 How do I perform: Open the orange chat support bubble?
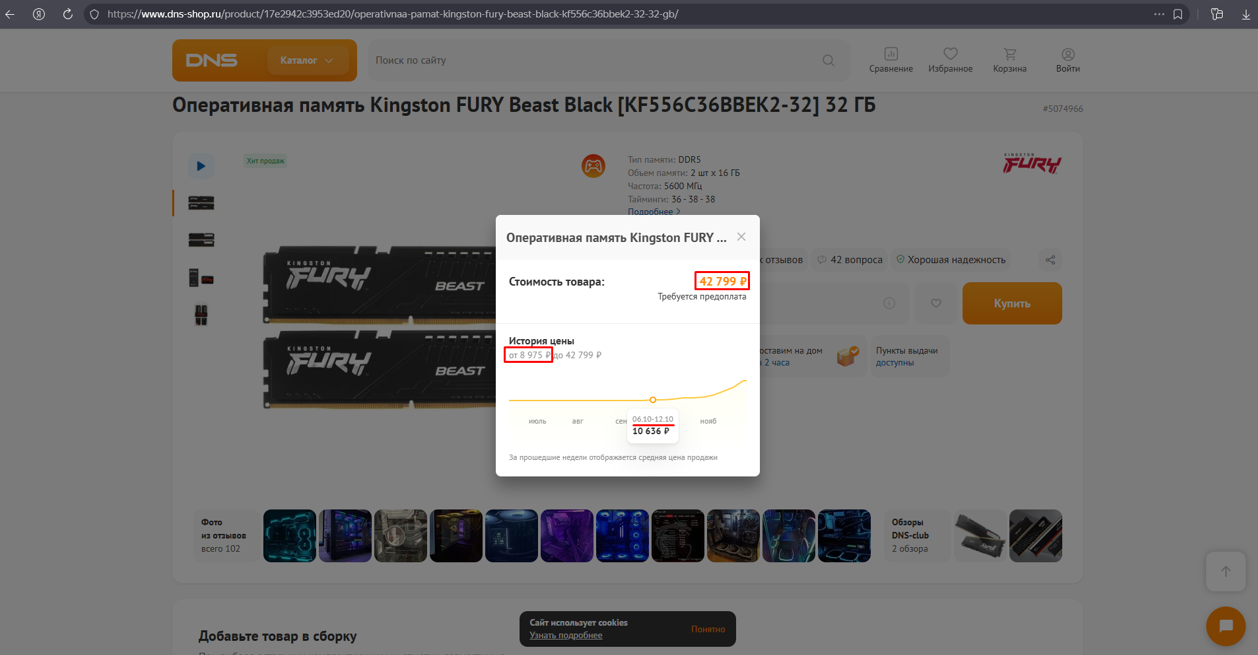[1225, 626]
